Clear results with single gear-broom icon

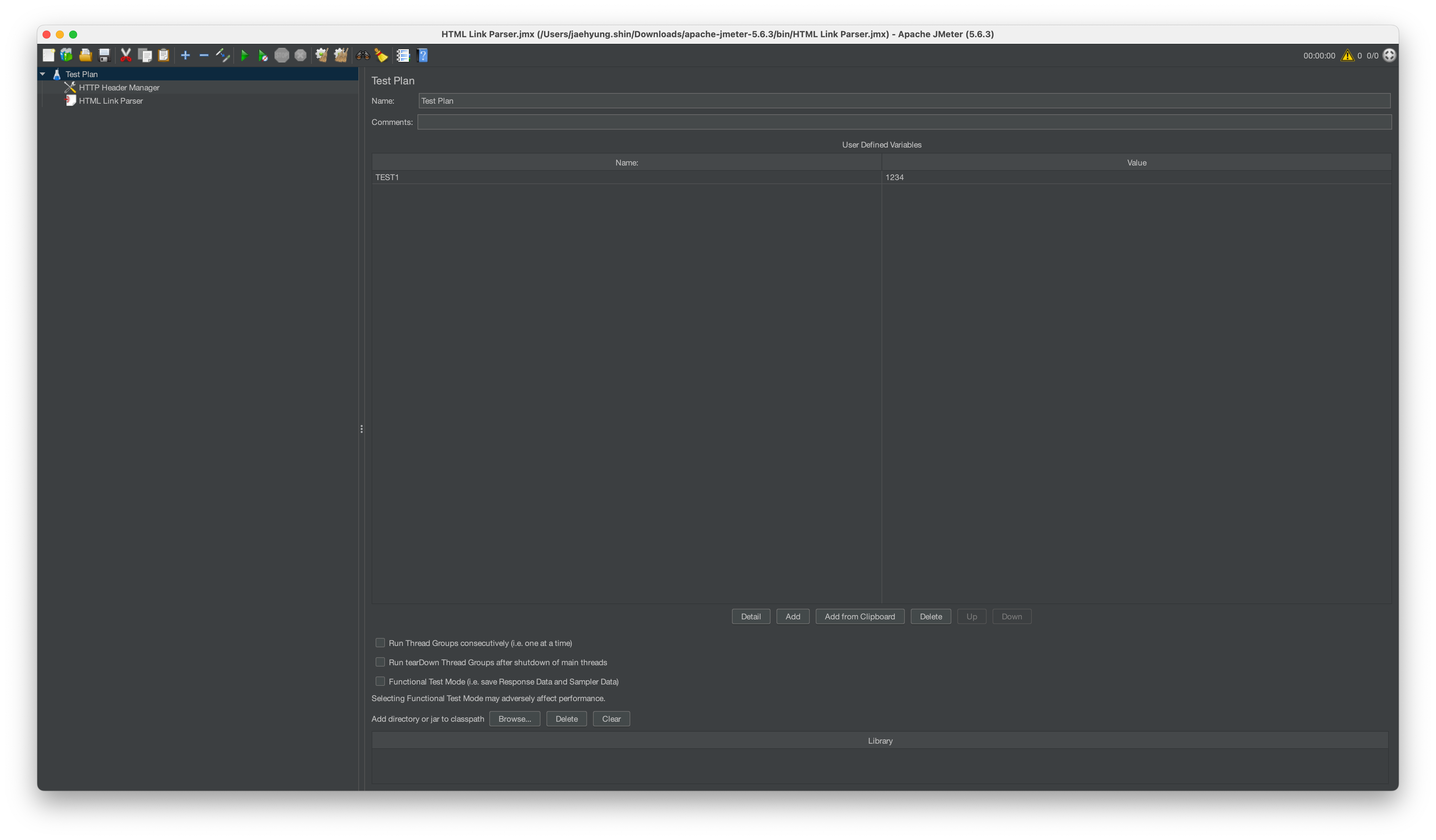pos(322,55)
